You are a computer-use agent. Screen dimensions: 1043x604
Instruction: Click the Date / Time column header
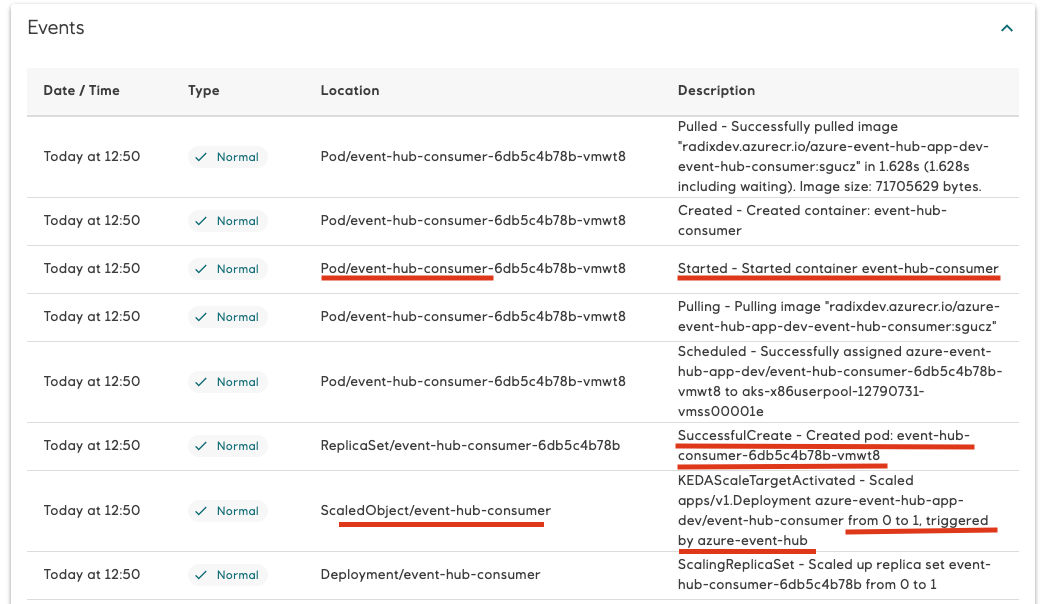pyautogui.click(x=81, y=90)
